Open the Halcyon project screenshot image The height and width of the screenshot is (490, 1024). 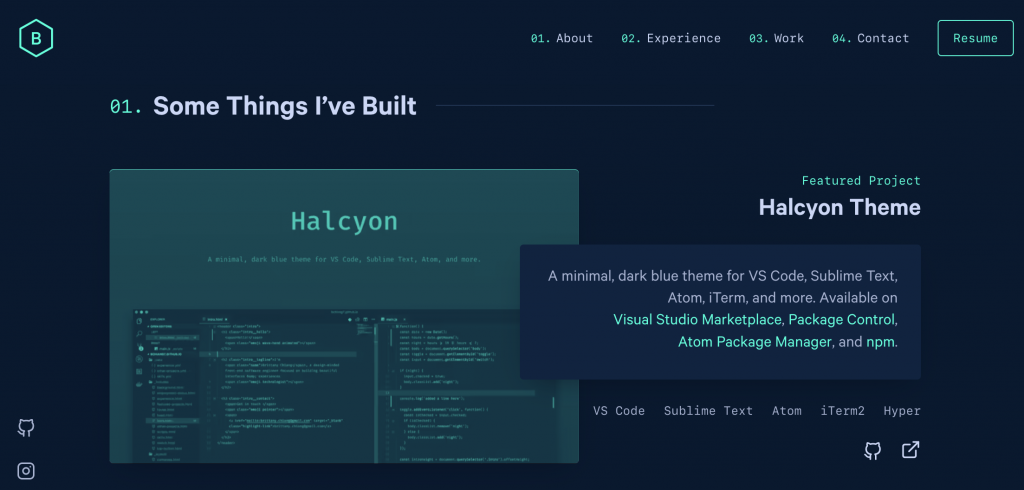344,316
